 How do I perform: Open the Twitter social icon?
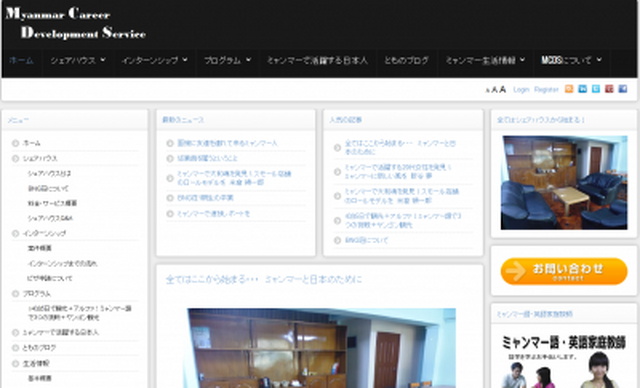(x=596, y=89)
